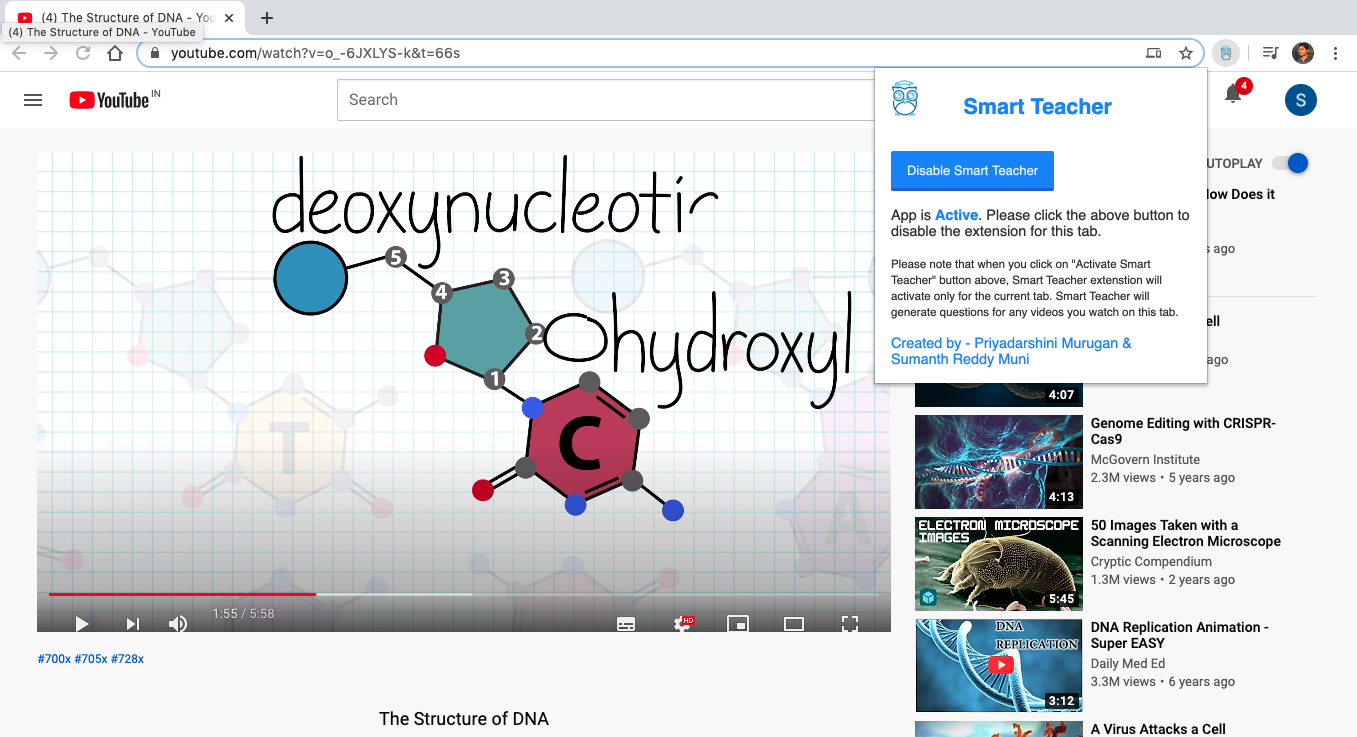
Task: Toggle the Autoplay switch
Action: coord(1296,163)
